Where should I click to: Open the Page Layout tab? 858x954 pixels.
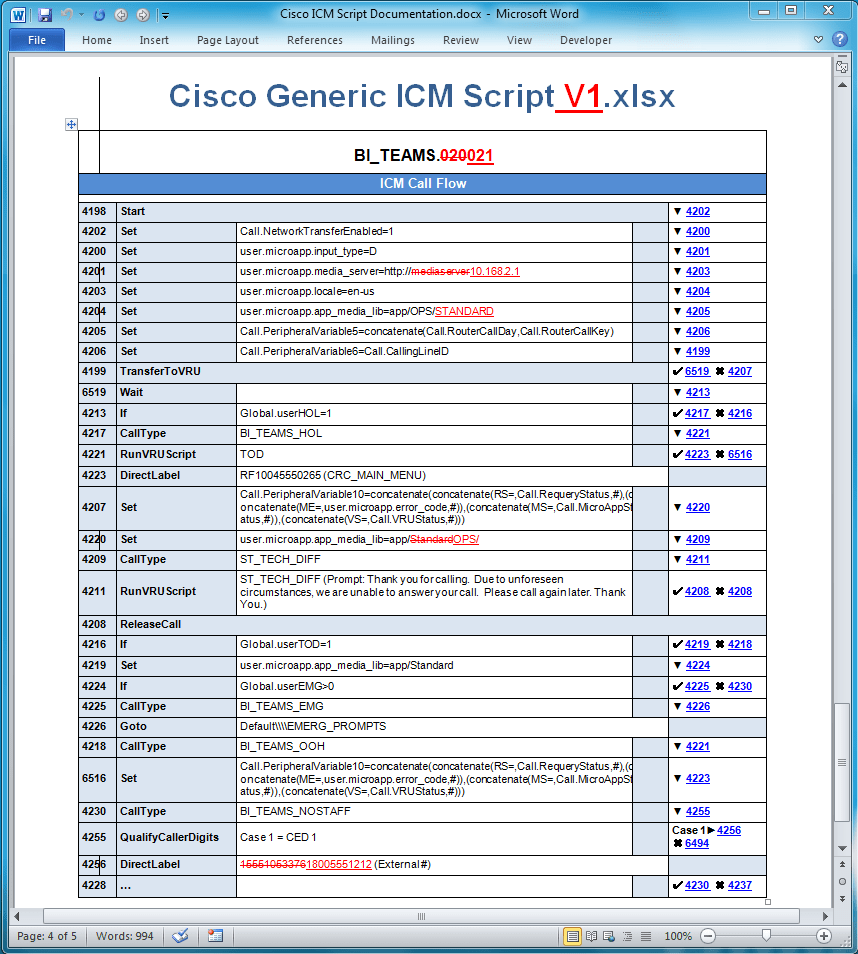pyautogui.click(x=228, y=40)
